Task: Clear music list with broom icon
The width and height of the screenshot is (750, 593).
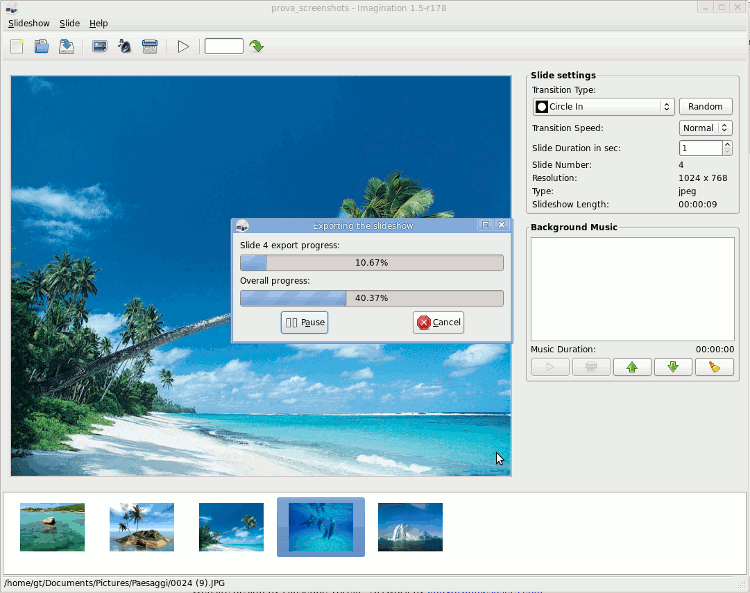Action: coord(713,367)
